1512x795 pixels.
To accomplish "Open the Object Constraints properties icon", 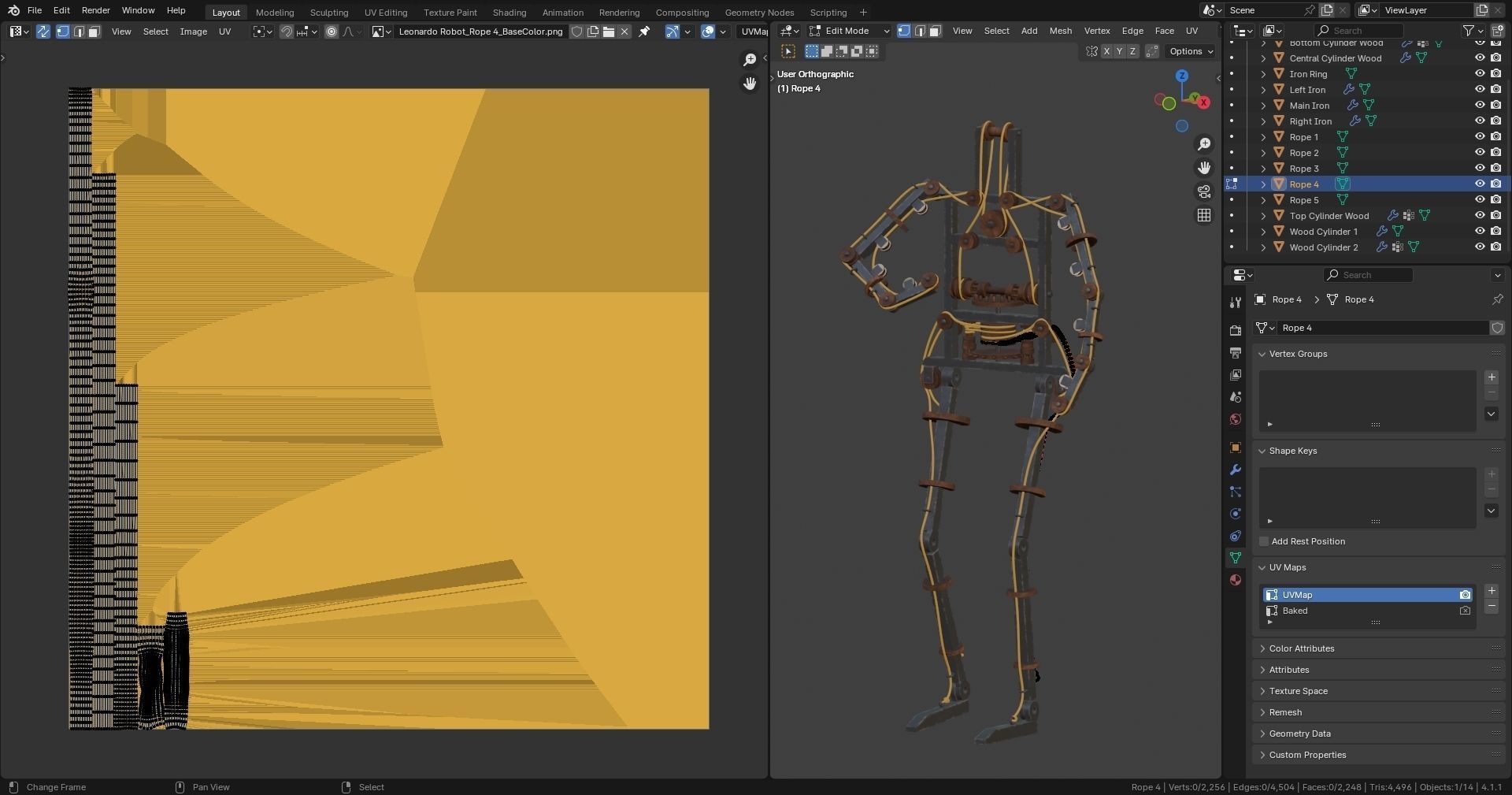I will click(x=1235, y=536).
